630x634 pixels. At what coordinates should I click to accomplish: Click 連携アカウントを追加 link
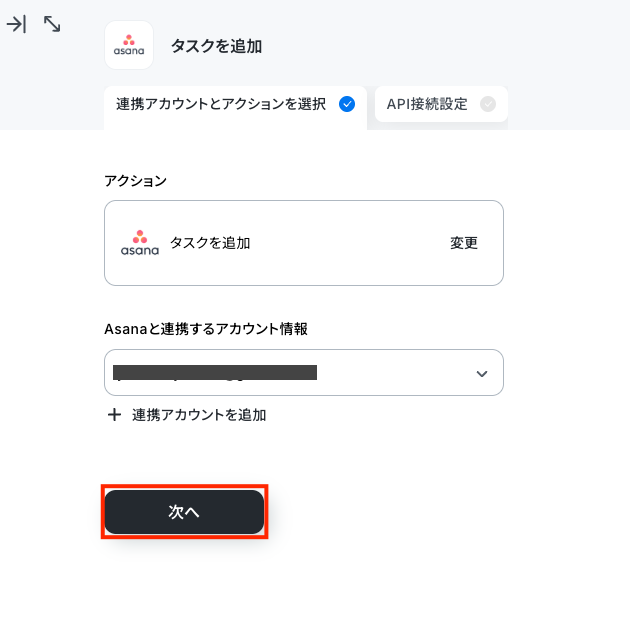199,415
